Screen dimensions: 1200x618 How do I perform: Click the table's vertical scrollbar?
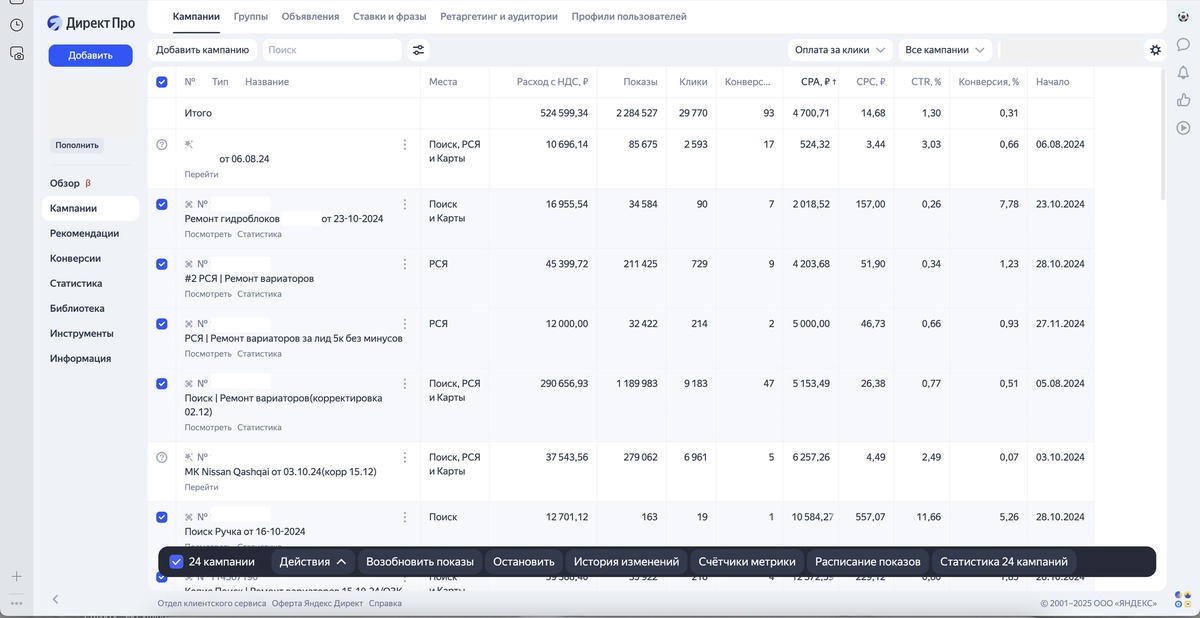(x=1163, y=135)
